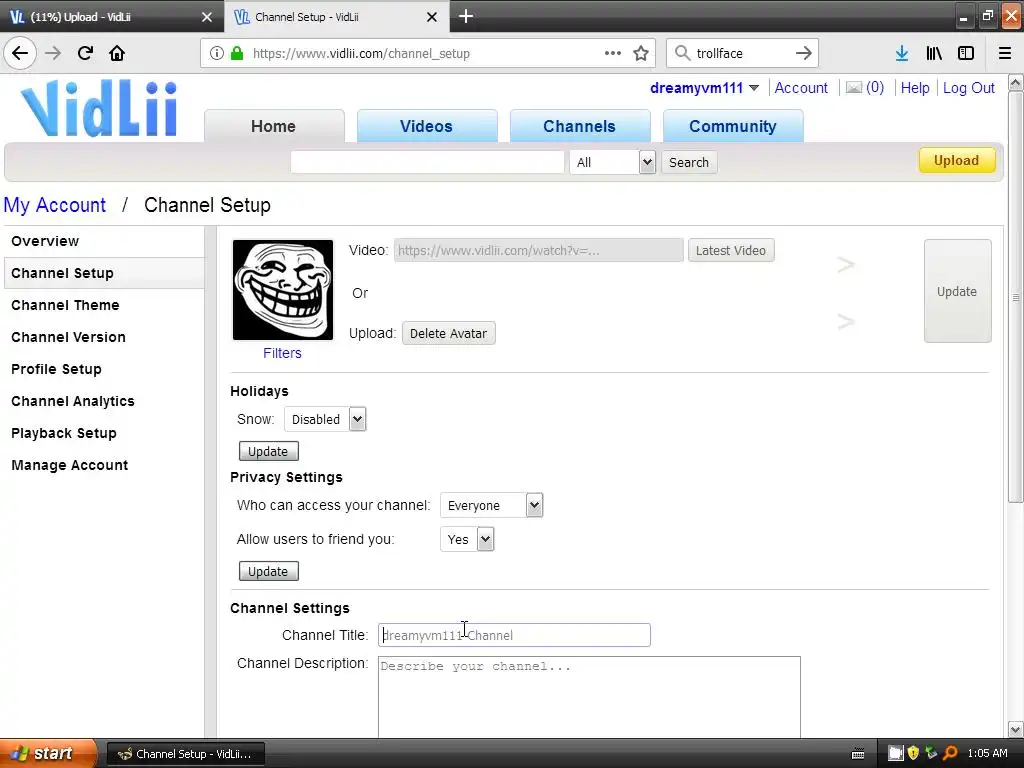Close the Channel Setup - VidLii tab
1024x768 pixels.
pos(432,17)
